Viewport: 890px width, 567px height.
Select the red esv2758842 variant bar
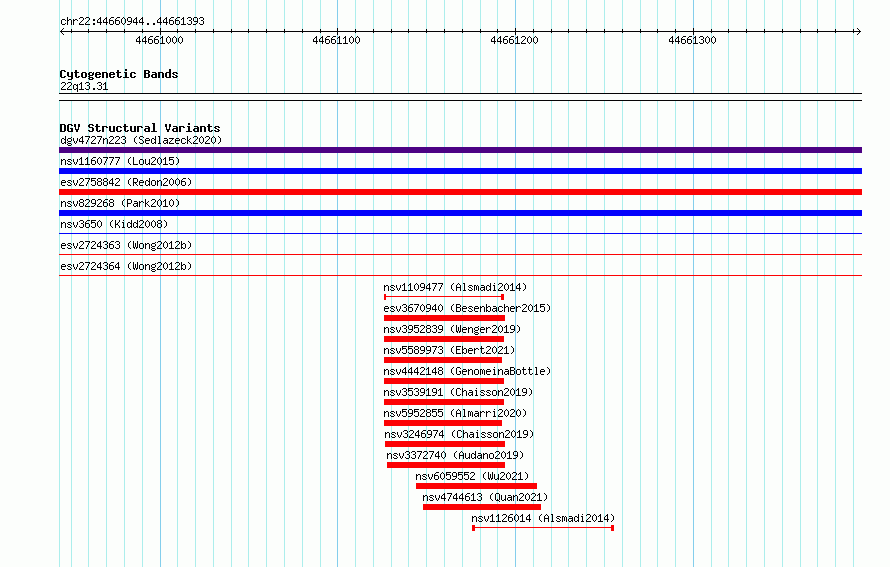point(460,192)
